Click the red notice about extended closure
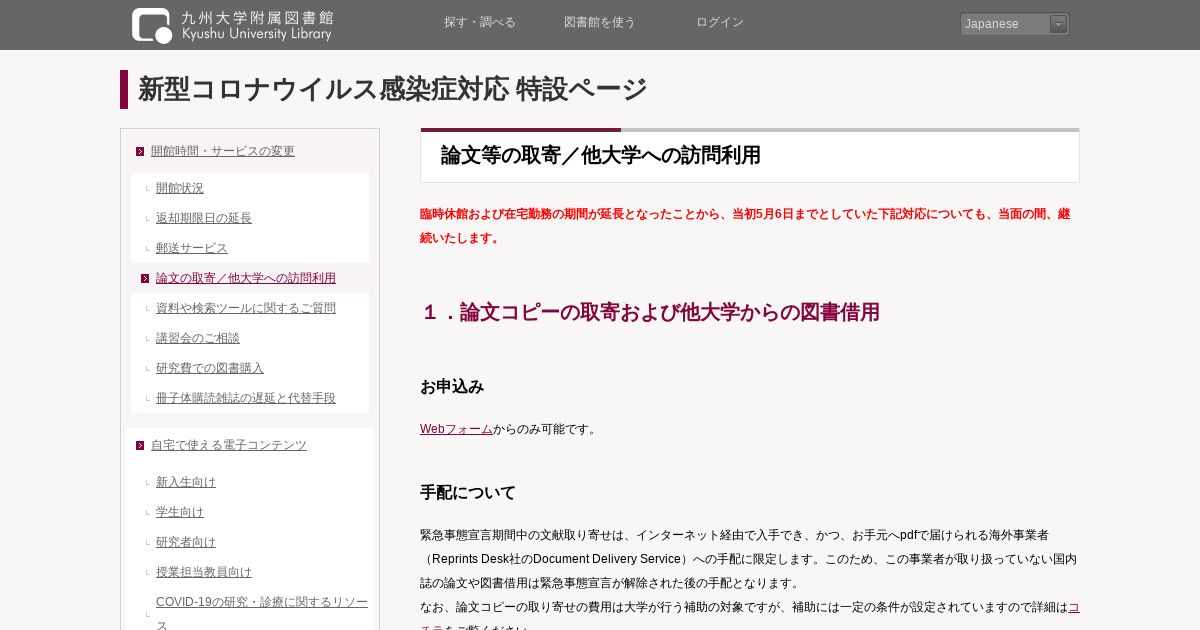Image resolution: width=1200 pixels, height=630 pixels. [x=745, y=226]
